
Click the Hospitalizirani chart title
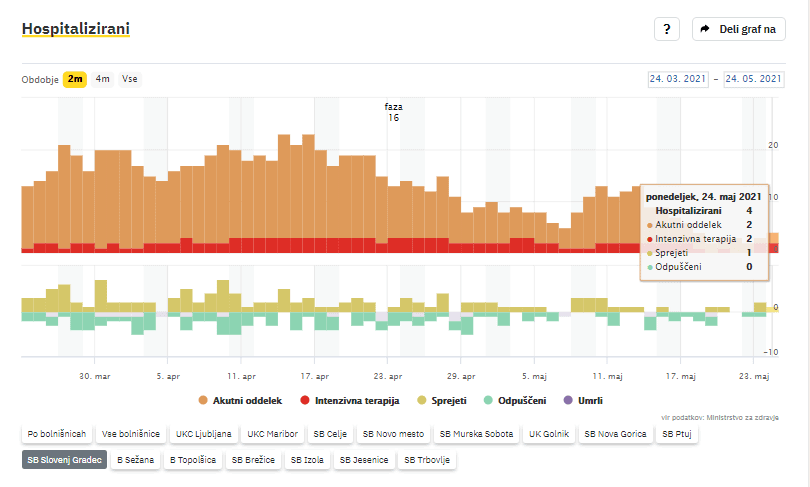tap(76, 29)
